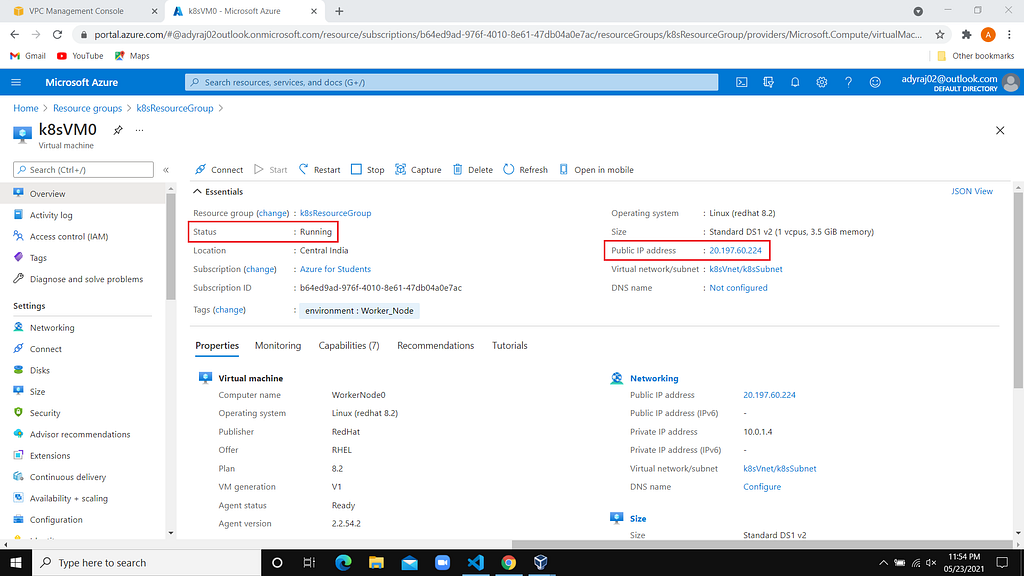Refresh the VM overview

[x=525, y=170]
